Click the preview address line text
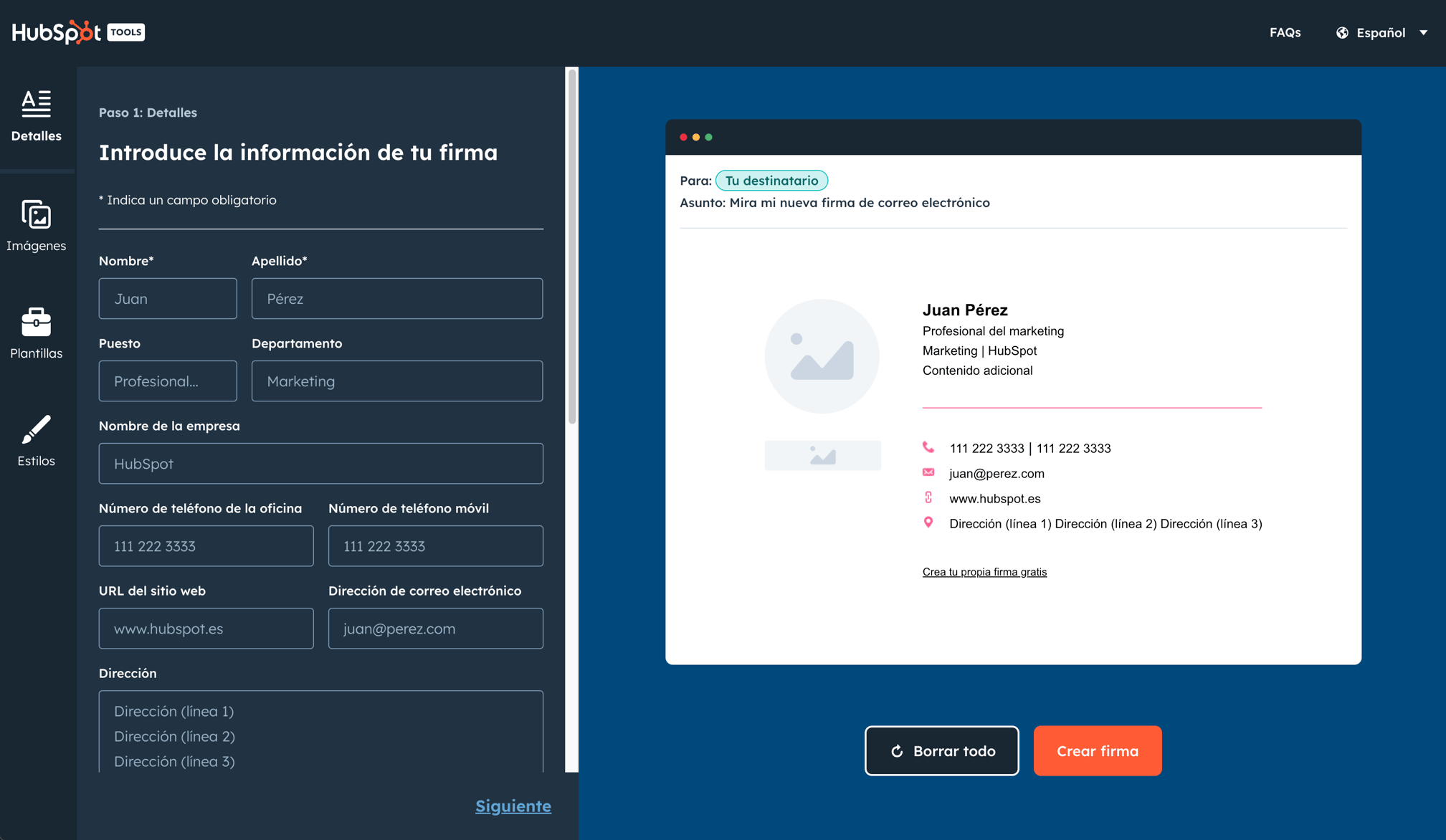 coord(1105,524)
